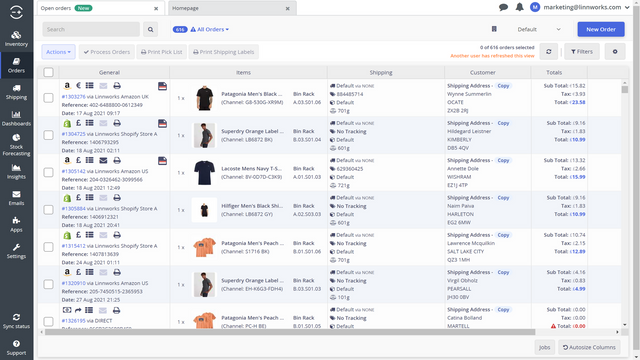
Task: Toggle the select-all orders checkbox
Action: (x=49, y=72)
